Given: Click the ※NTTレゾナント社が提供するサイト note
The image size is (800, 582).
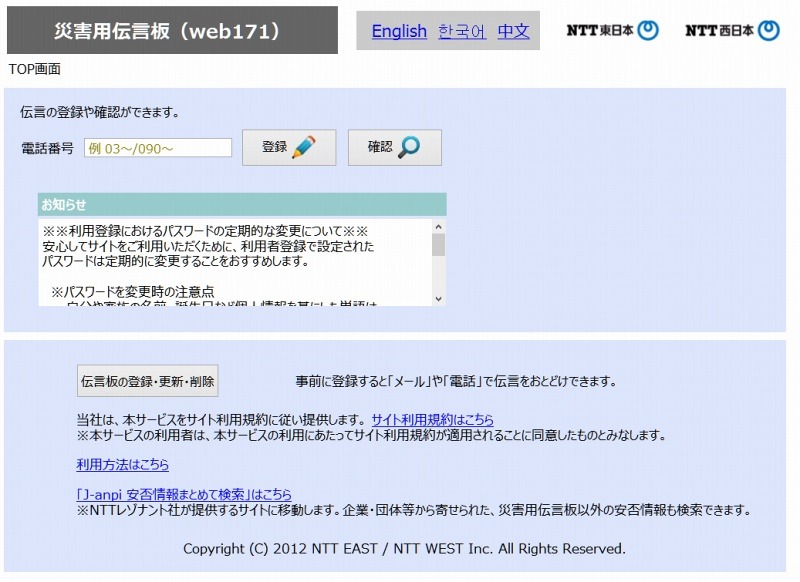Looking at the screenshot, I should tap(414, 510).
